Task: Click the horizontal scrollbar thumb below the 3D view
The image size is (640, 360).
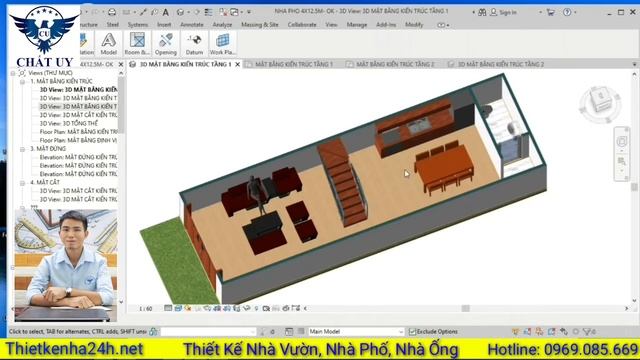Action: (x=465, y=309)
